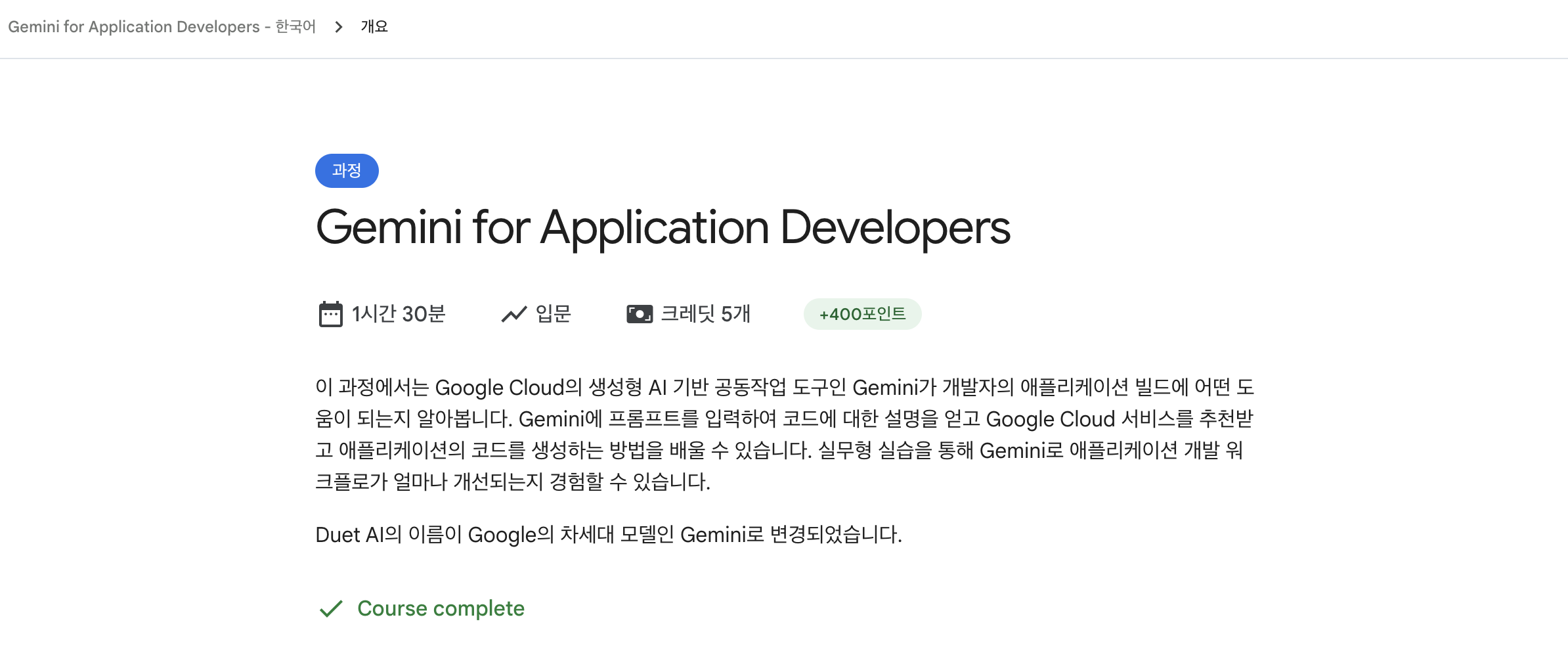Select the 입문 level label
The height and width of the screenshot is (657, 1568).
pos(554,314)
